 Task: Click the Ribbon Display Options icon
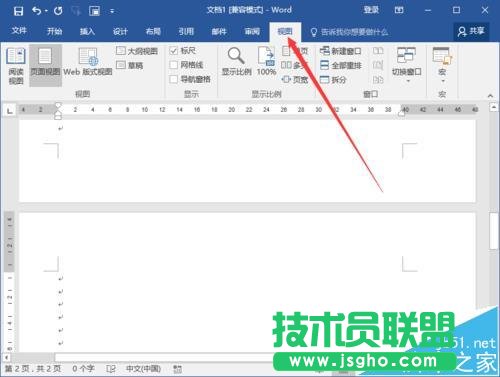(x=399, y=10)
